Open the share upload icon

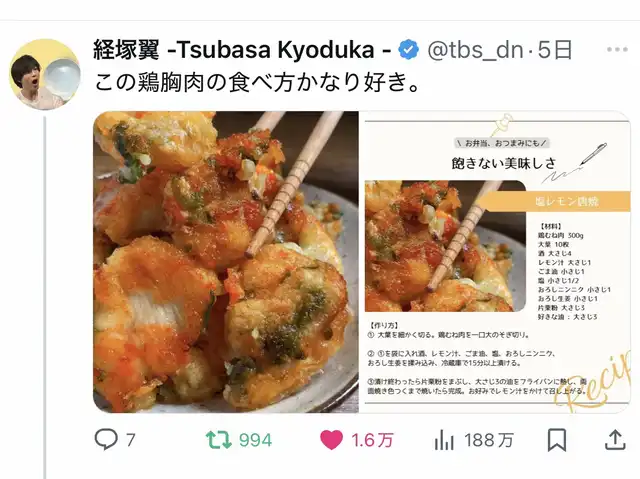[x=615, y=439]
